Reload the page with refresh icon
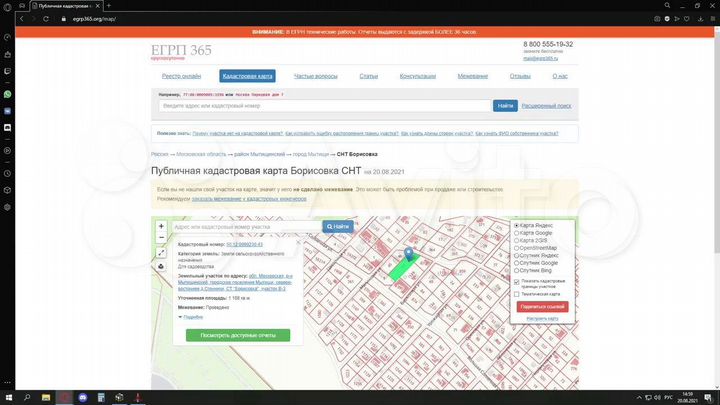Image resolution: width=720 pixels, height=405 pixels. coord(46,19)
